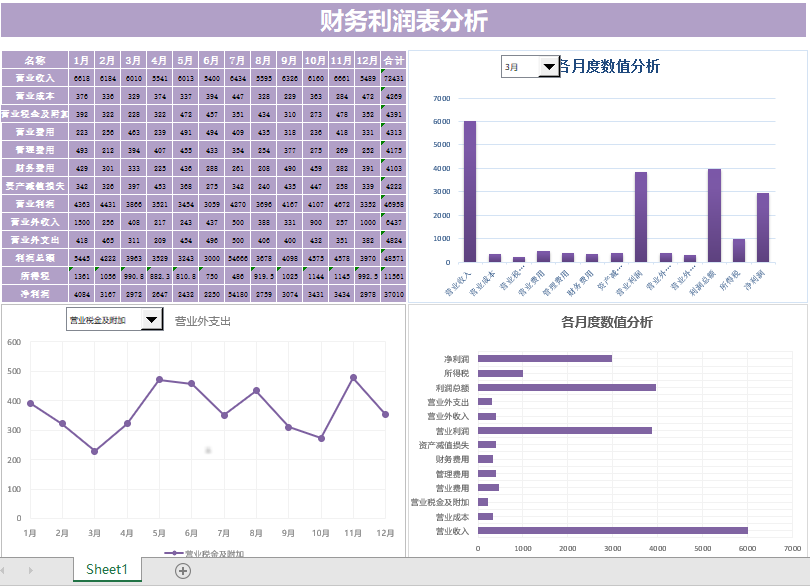
Task: Click the column chart title 各月度数值分析
Action: [x=610, y=66]
